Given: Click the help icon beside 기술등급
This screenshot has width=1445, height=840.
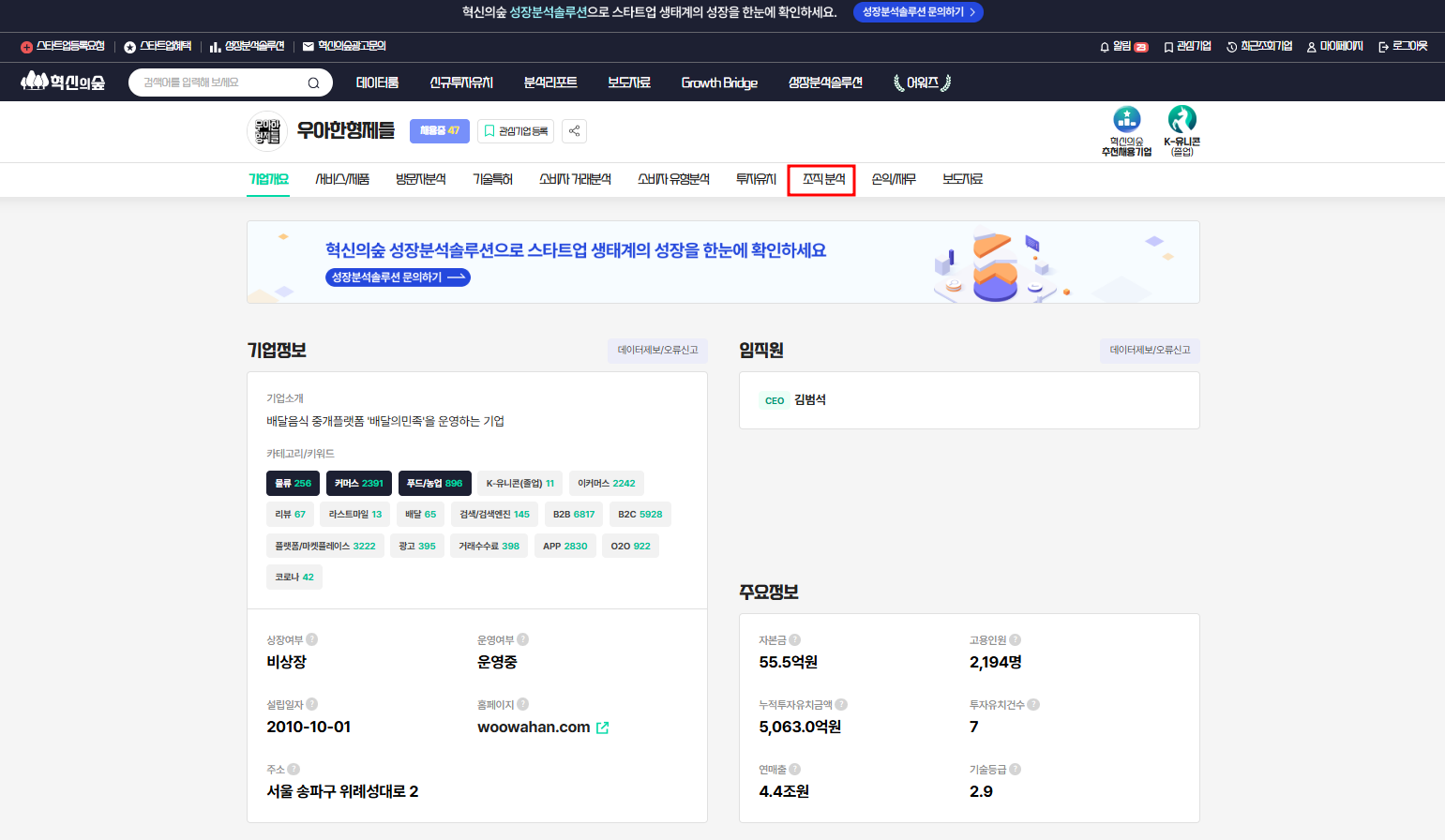Looking at the screenshot, I should [1015, 769].
